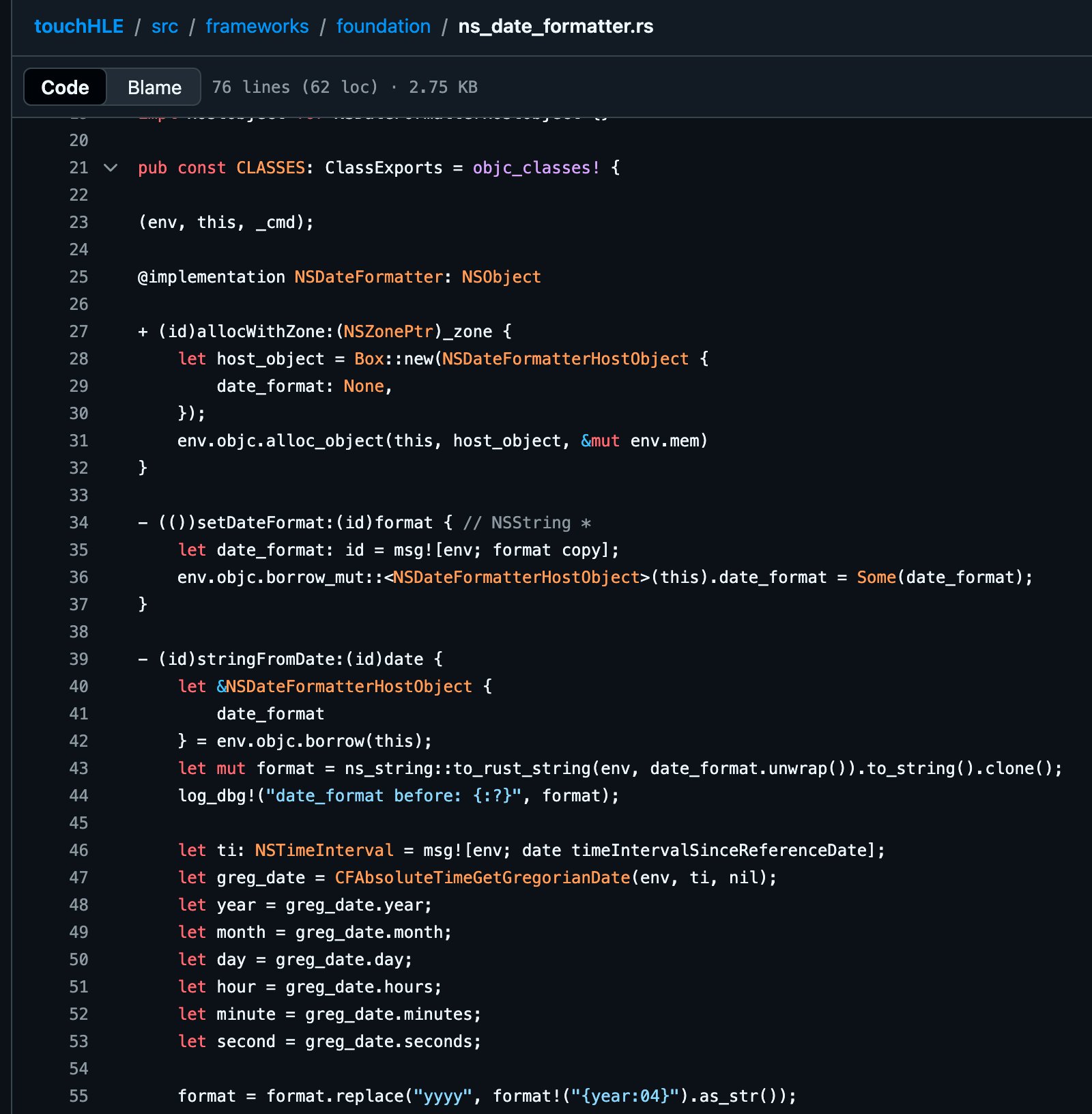Select line number 44
1092x1114 pixels.
(x=78, y=796)
